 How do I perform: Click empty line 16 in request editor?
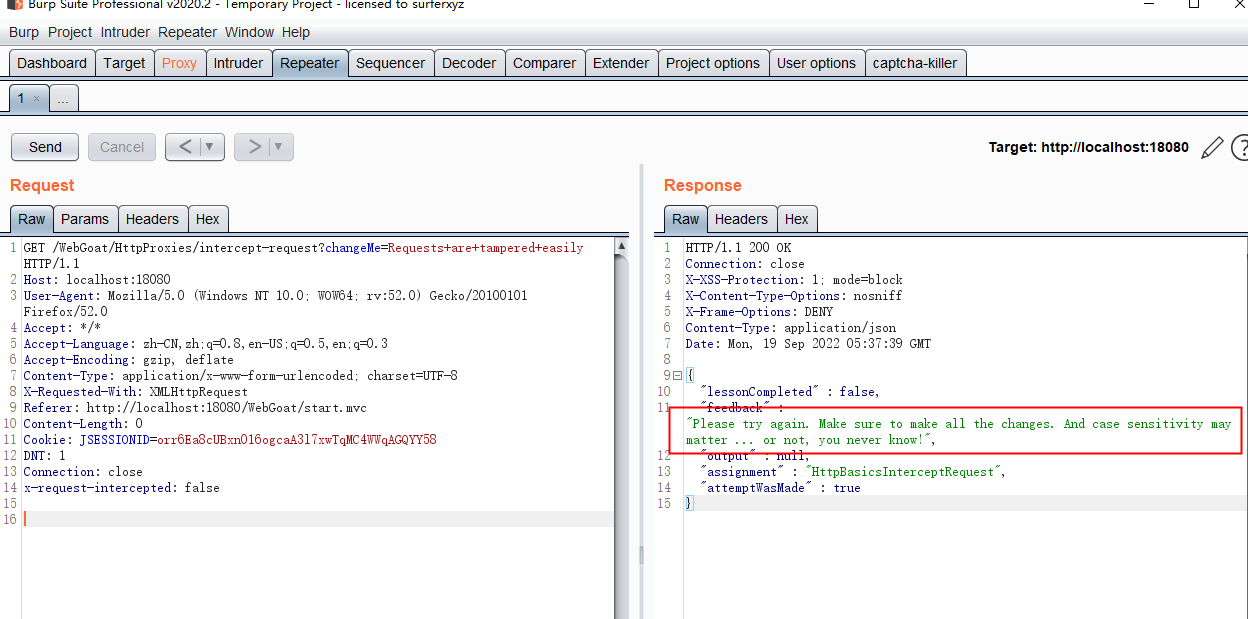[318, 519]
